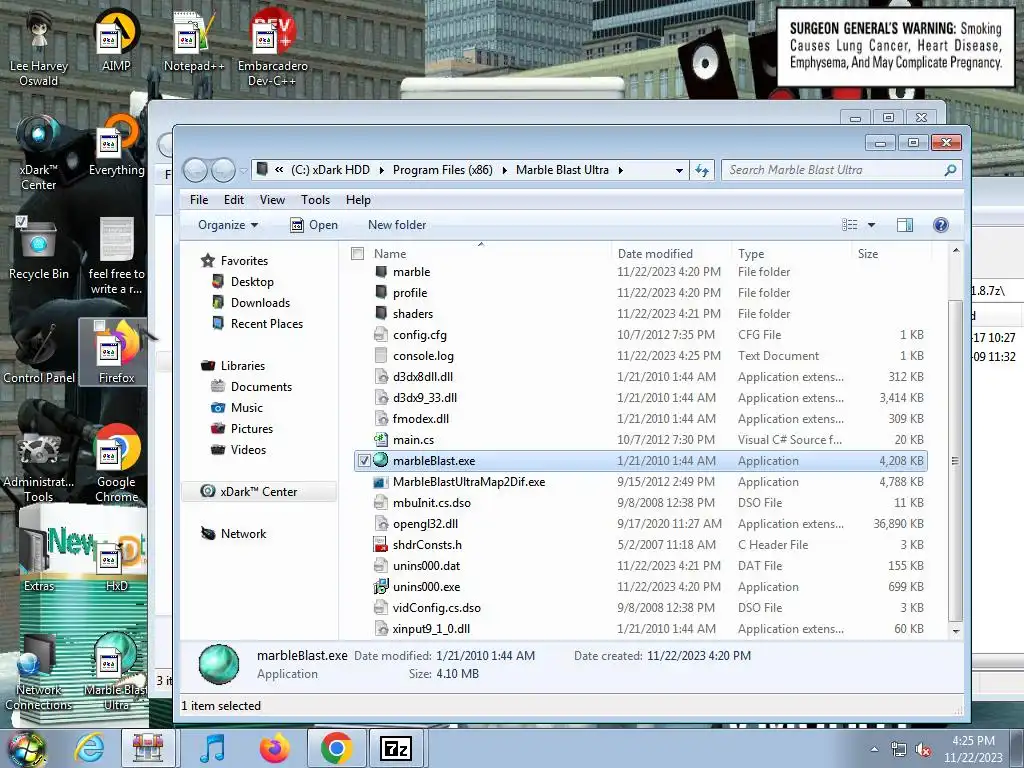
Task: Open the recent pages dropdown arrow
Action: 243,171
